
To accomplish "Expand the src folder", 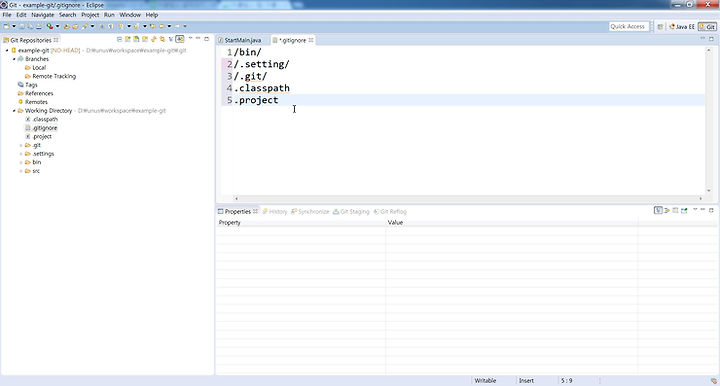I will point(21,171).
